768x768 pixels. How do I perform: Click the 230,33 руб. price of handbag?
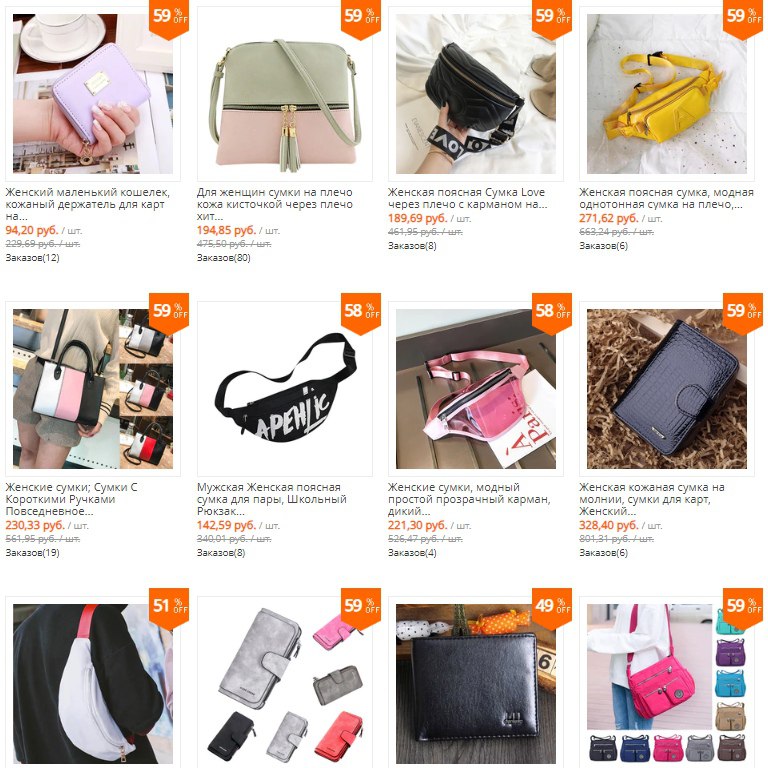[35, 525]
